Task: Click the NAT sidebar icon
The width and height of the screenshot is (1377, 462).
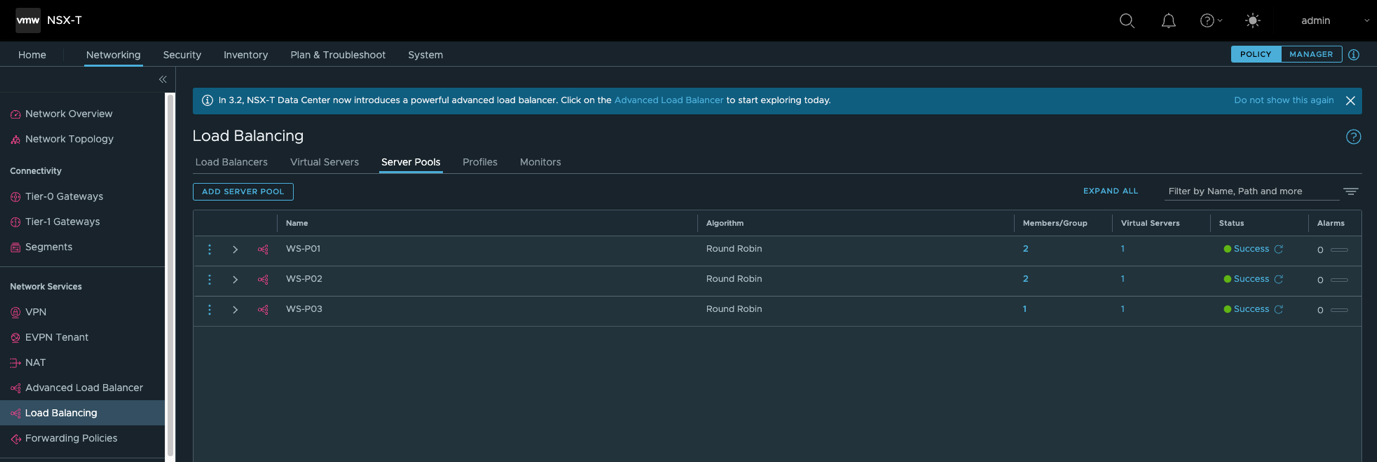Action: pos(15,363)
